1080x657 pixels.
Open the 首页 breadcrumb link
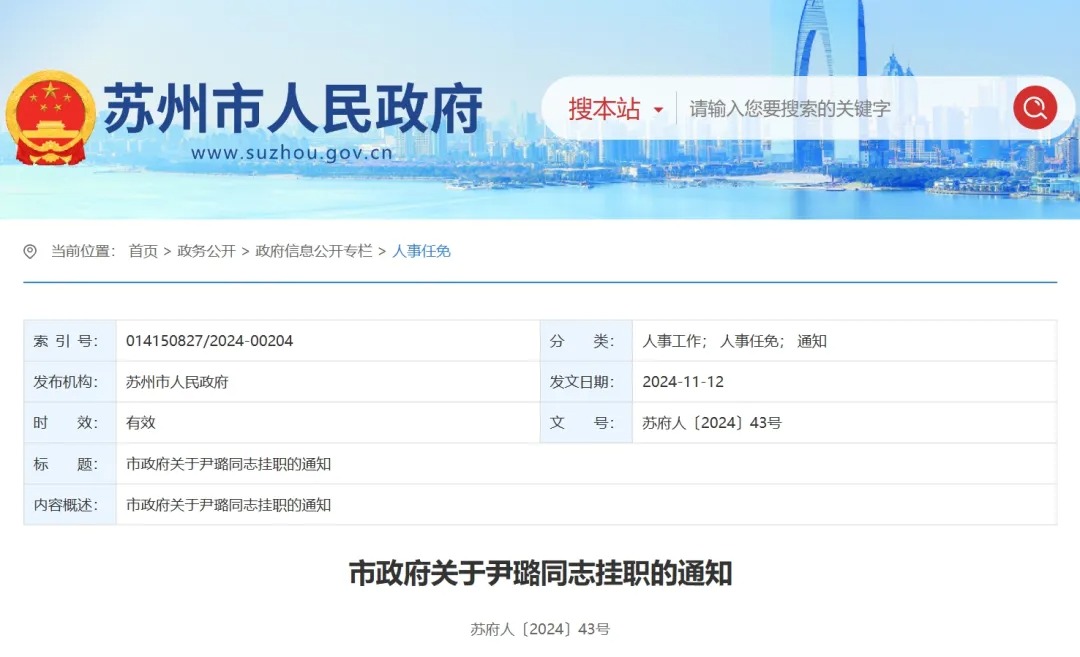click(x=139, y=251)
